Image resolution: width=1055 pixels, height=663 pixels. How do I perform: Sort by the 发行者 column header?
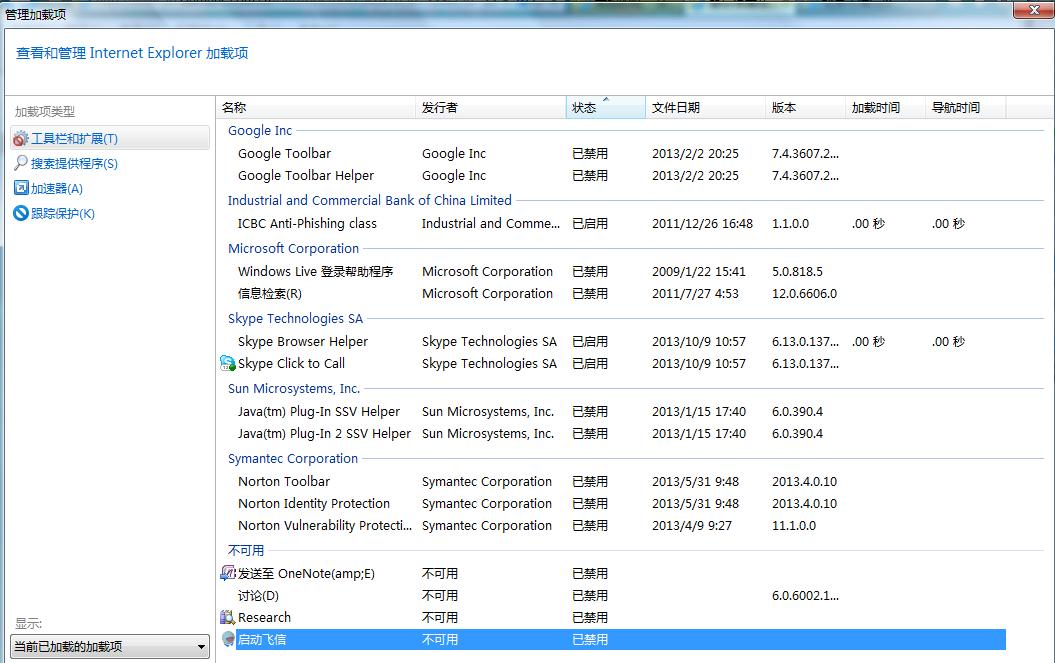(490, 108)
